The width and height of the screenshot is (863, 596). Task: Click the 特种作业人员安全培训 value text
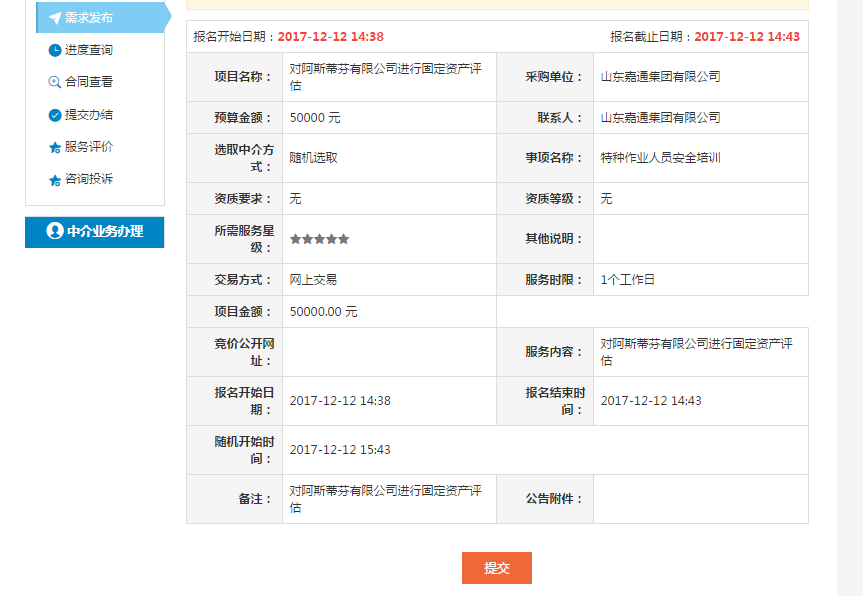click(x=660, y=158)
